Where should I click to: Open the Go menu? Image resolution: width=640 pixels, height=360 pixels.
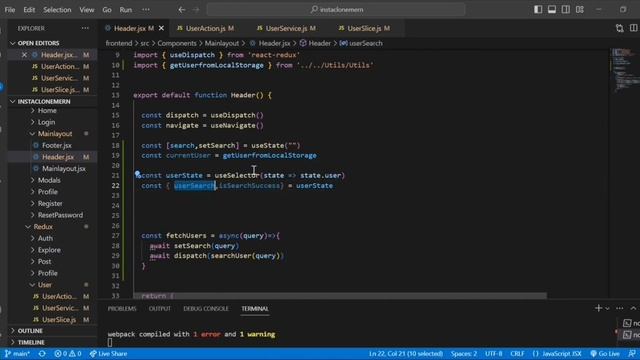click(107, 9)
